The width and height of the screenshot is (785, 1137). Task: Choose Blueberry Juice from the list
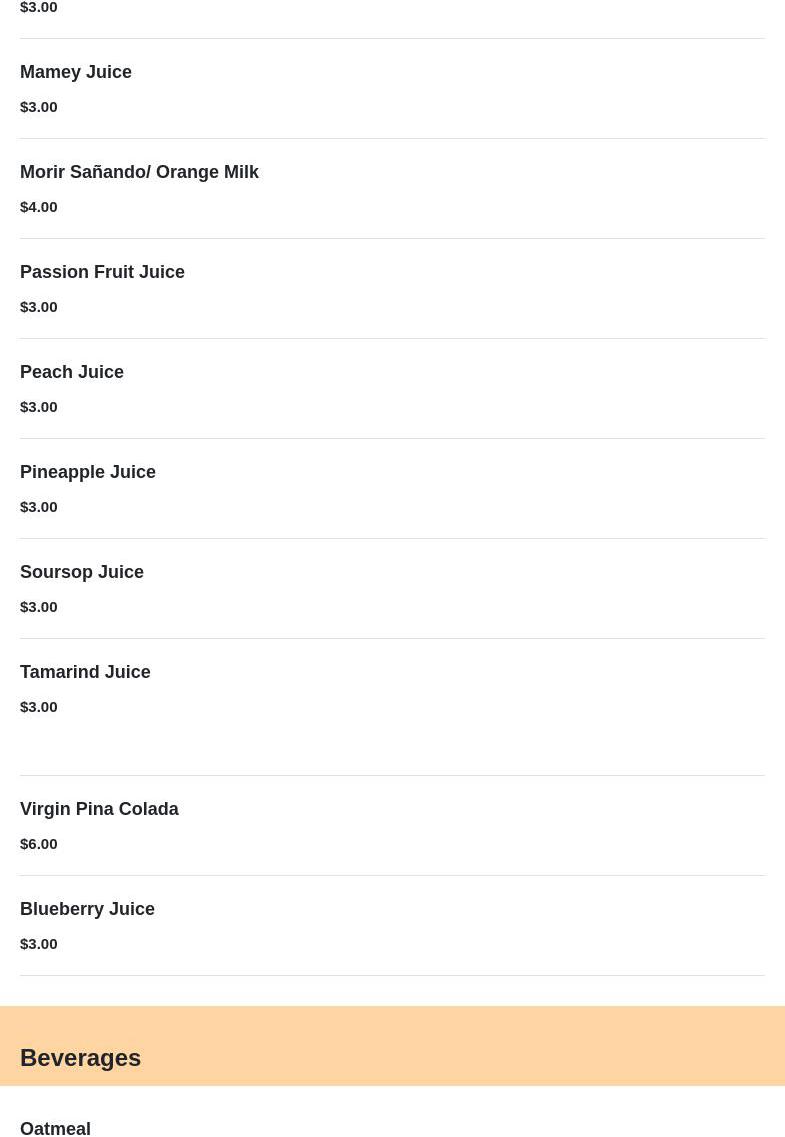point(87,909)
